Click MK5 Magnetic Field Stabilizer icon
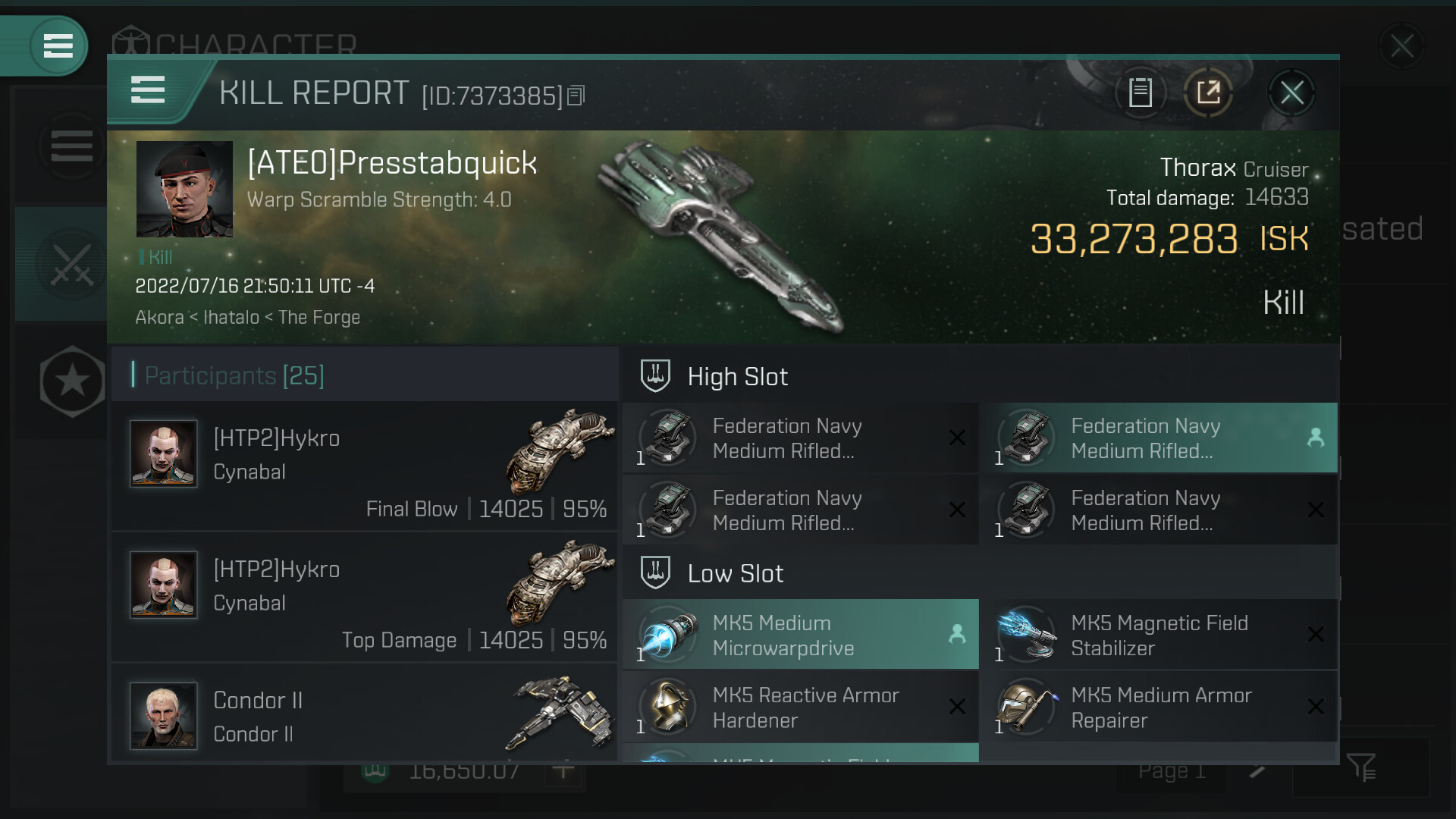Viewport: 1456px width, 819px height. pos(1027,635)
